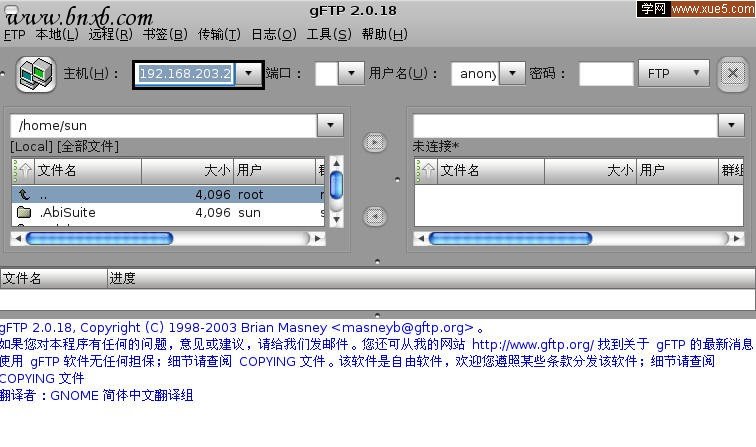The width and height of the screenshot is (756, 447).
Task: Open the 帮助(H) help menu
Action: tap(385, 34)
